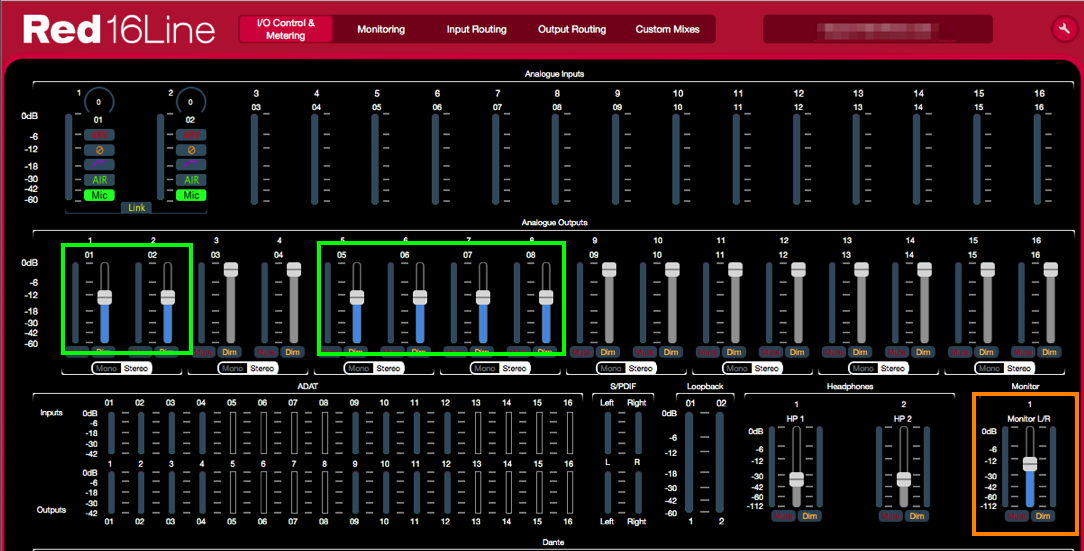
Task: Set analogue outputs 11-12 to Stereo
Action: point(767,368)
